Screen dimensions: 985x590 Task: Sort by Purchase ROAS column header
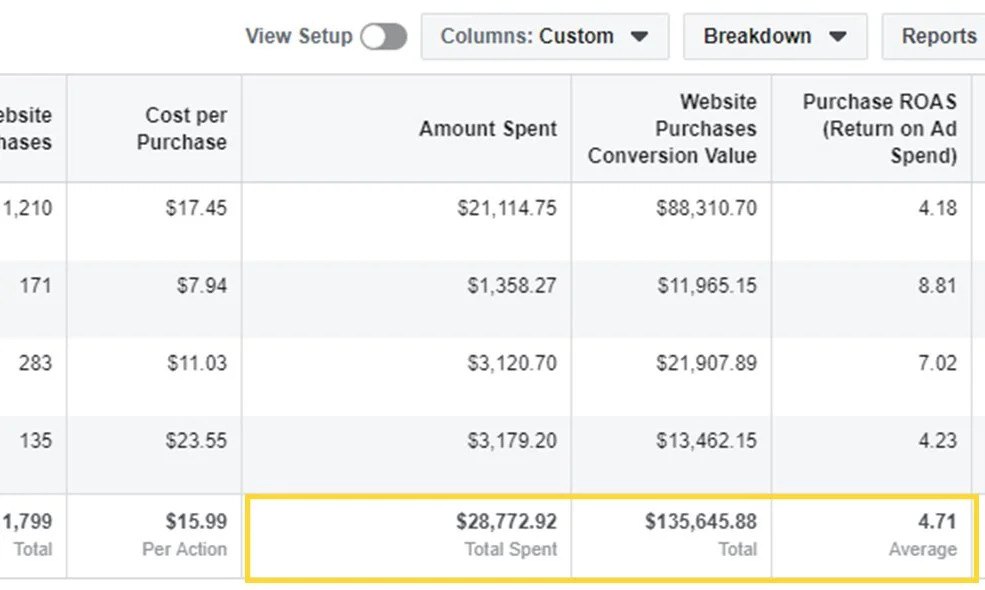pyautogui.click(x=879, y=129)
